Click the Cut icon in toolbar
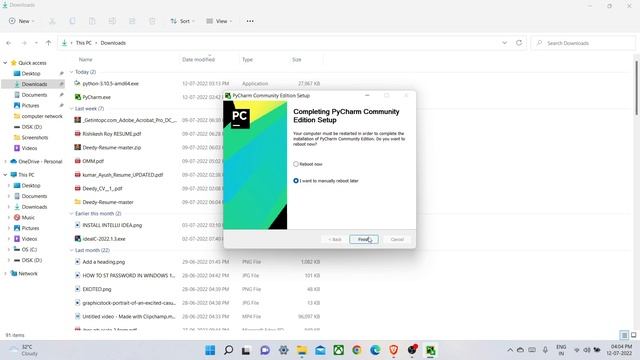The width and height of the screenshot is (640, 360). click(52, 21)
